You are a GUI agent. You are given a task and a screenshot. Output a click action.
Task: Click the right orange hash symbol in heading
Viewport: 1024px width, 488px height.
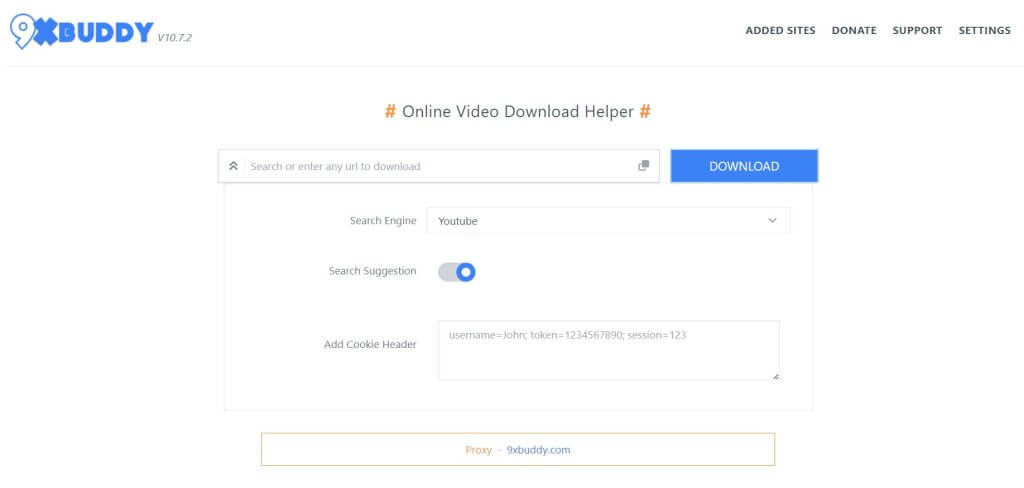point(645,112)
